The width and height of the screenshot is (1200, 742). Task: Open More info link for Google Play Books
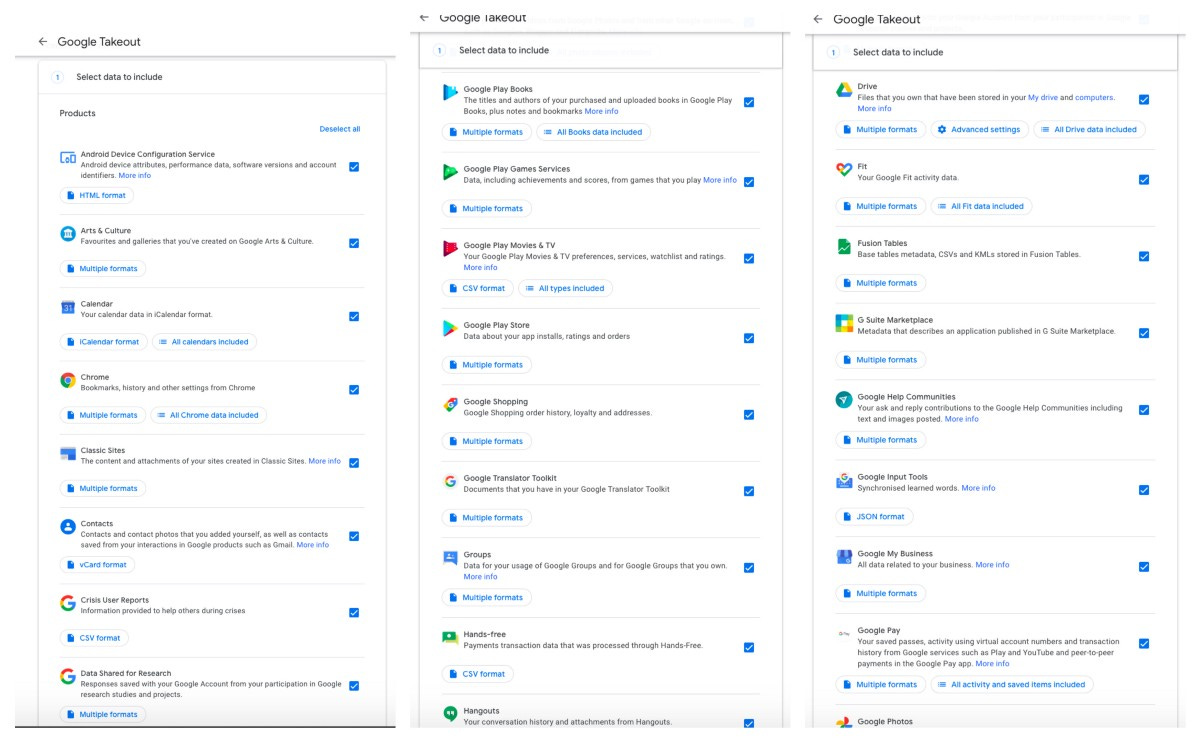[x=602, y=111]
